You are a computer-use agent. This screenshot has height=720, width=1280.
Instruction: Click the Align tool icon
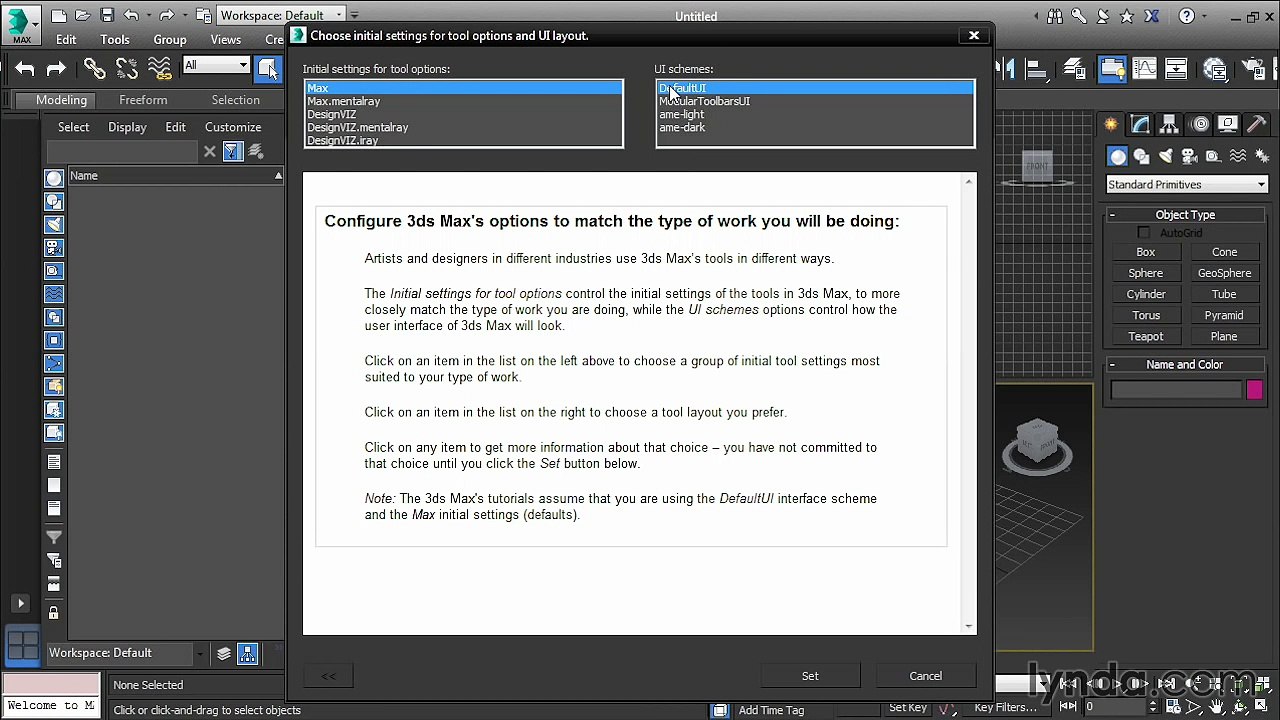click(1037, 68)
